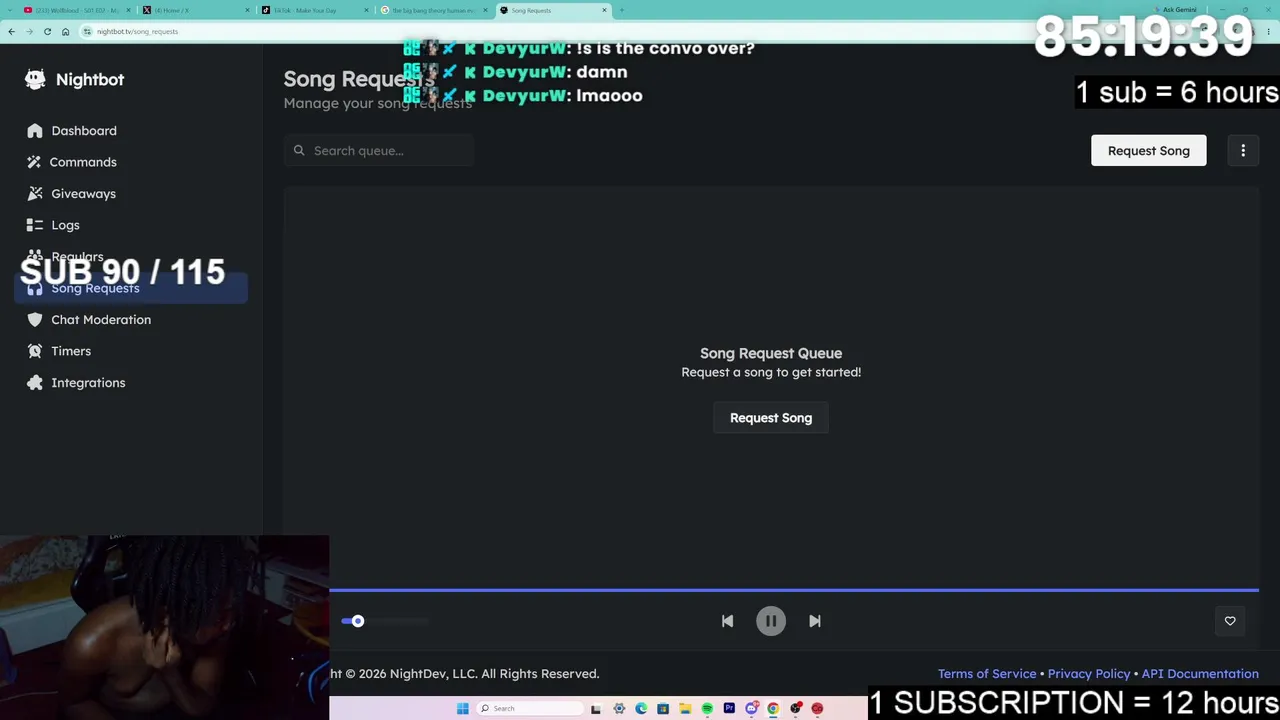Click the top-right Request Song button
Image resolution: width=1280 pixels, height=720 pixels.
pyautogui.click(x=1148, y=151)
